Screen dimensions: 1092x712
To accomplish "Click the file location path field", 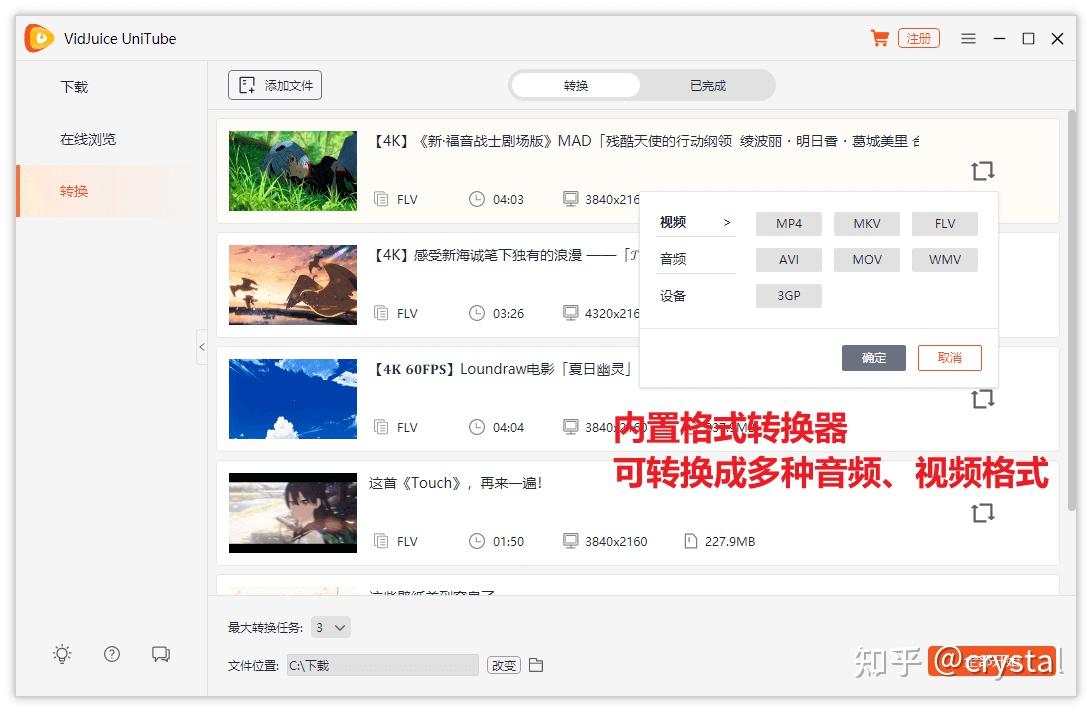I will 382,665.
